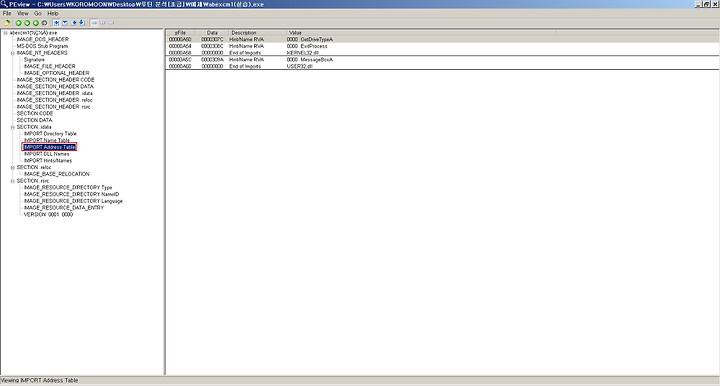Open IMPORT Name Table
The width and height of the screenshot is (720, 386).
pos(47,140)
